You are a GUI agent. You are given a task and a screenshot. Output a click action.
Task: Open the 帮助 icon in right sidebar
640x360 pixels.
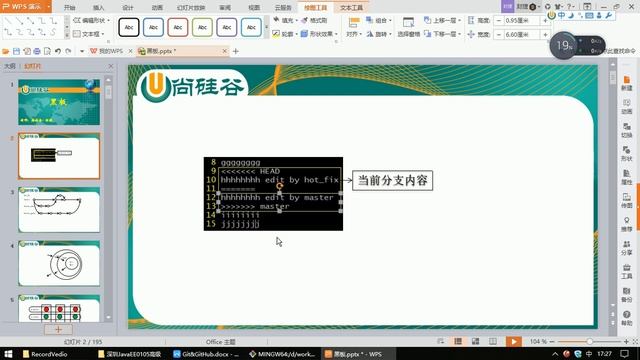(x=626, y=318)
